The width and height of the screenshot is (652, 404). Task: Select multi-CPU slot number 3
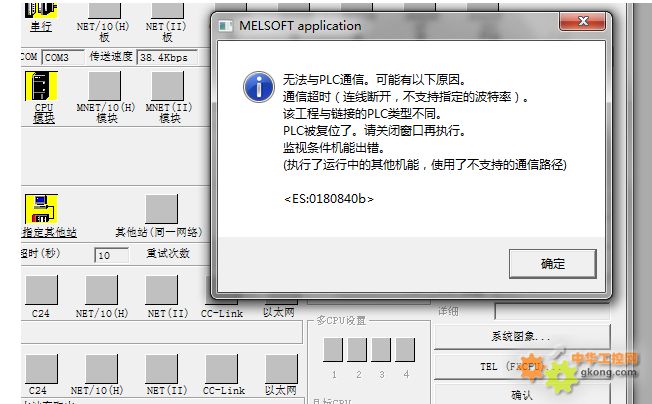click(381, 350)
